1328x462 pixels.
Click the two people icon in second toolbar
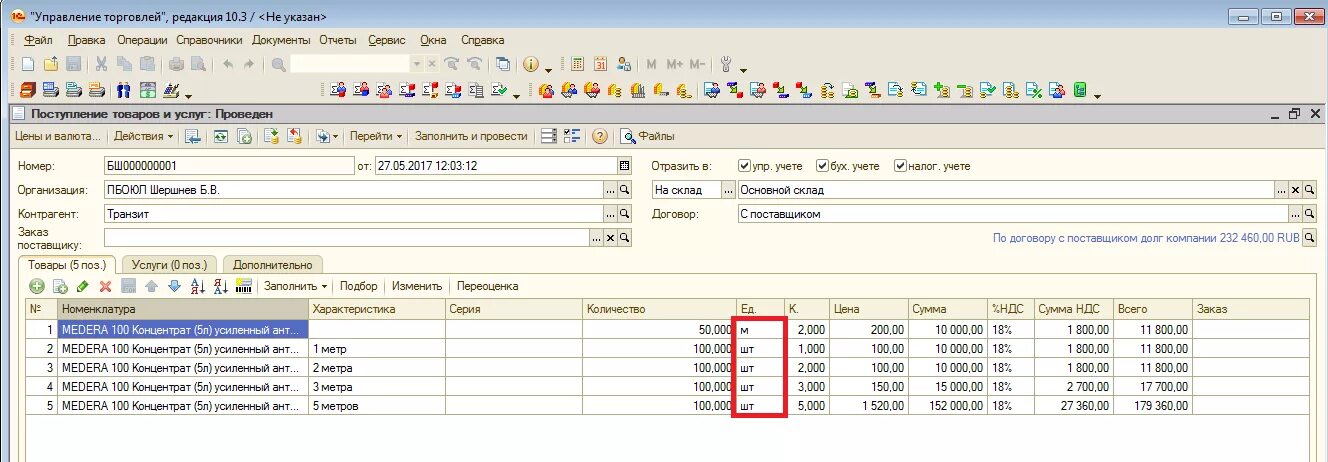(x=124, y=90)
